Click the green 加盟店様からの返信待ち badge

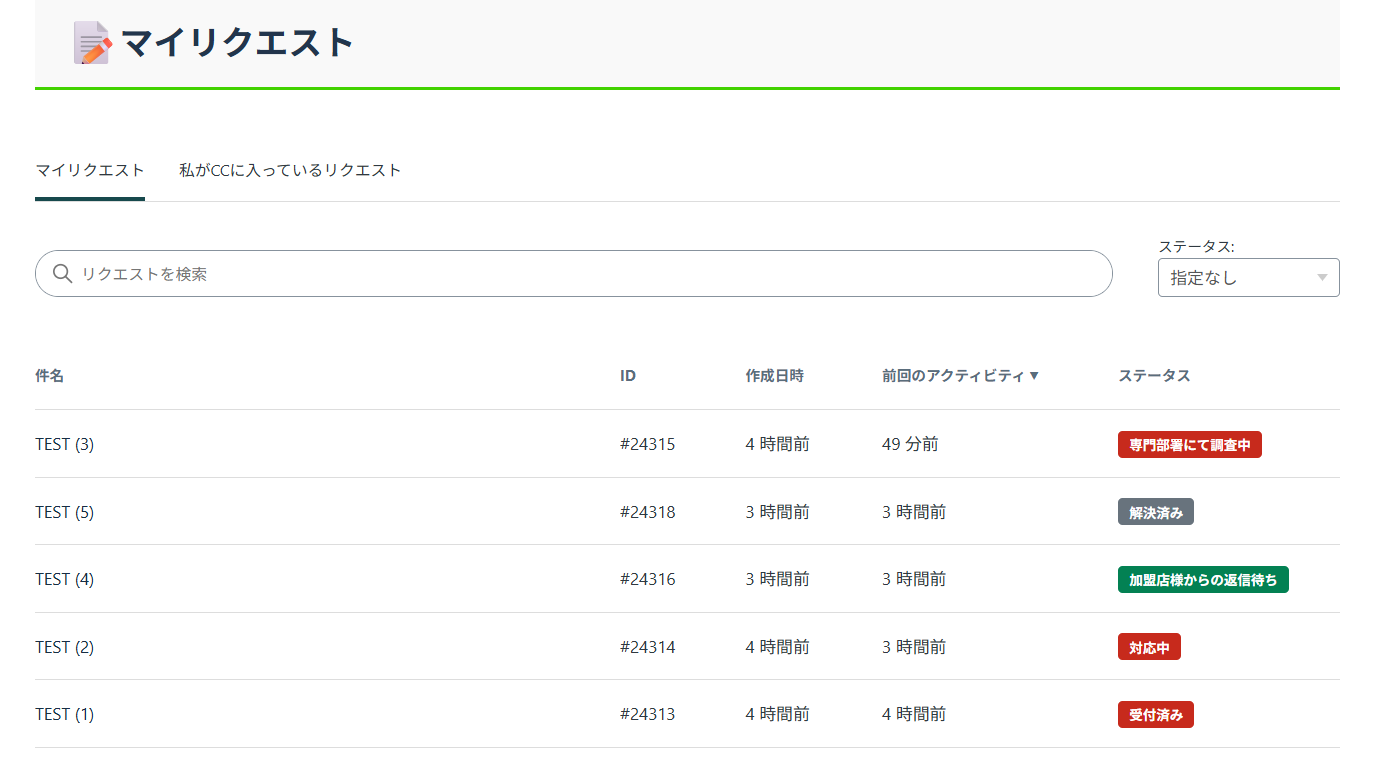1202,580
